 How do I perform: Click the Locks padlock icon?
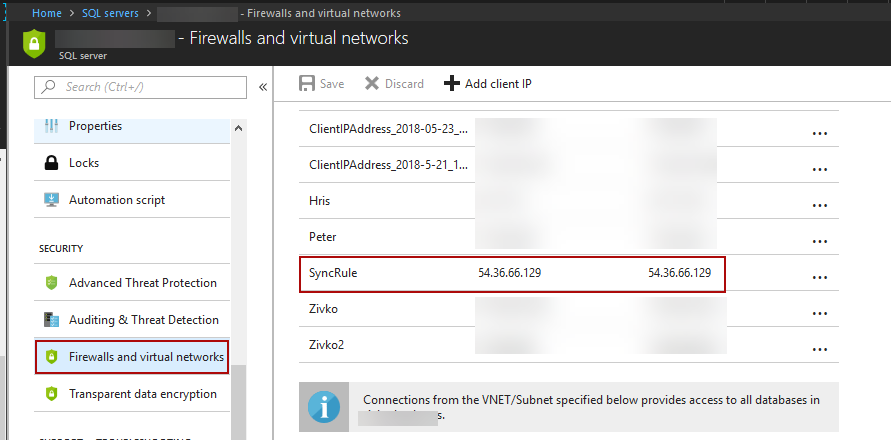pyautogui.click(x=51, y=163)
